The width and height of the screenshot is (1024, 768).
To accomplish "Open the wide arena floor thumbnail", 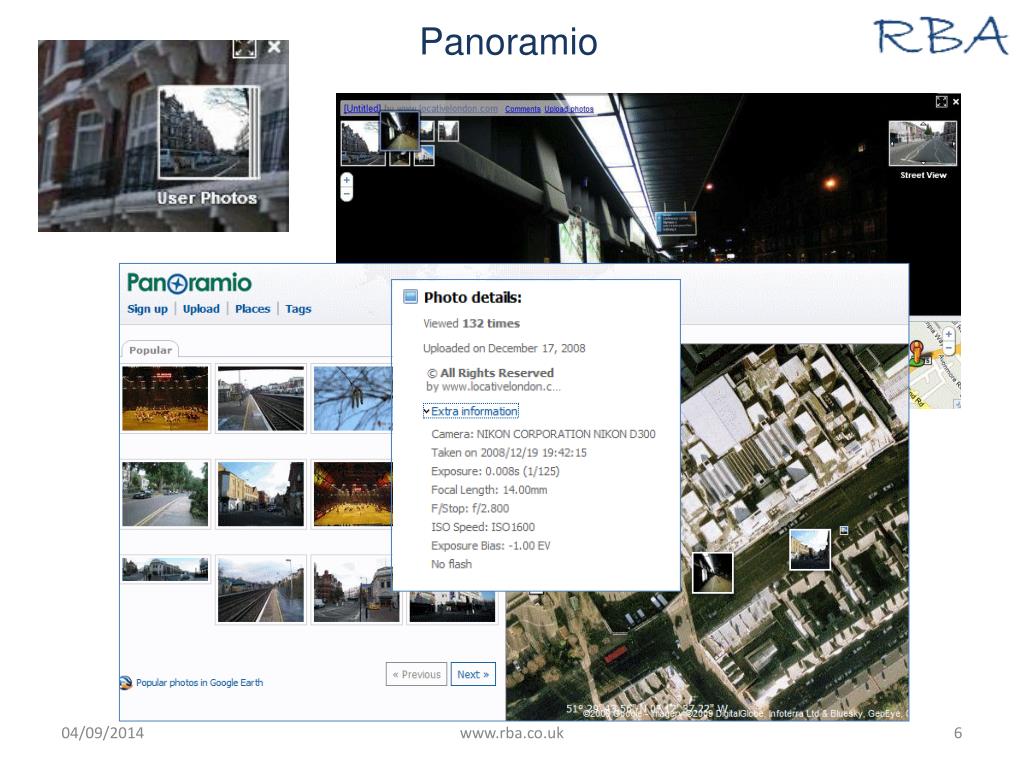I will (353, 494).
